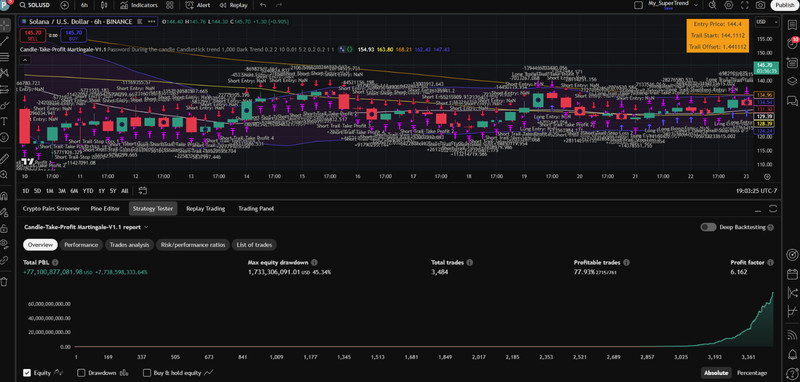The image size is (800, 382).
Task: Open quick search magnifier
Action: (x=713, y=5)
